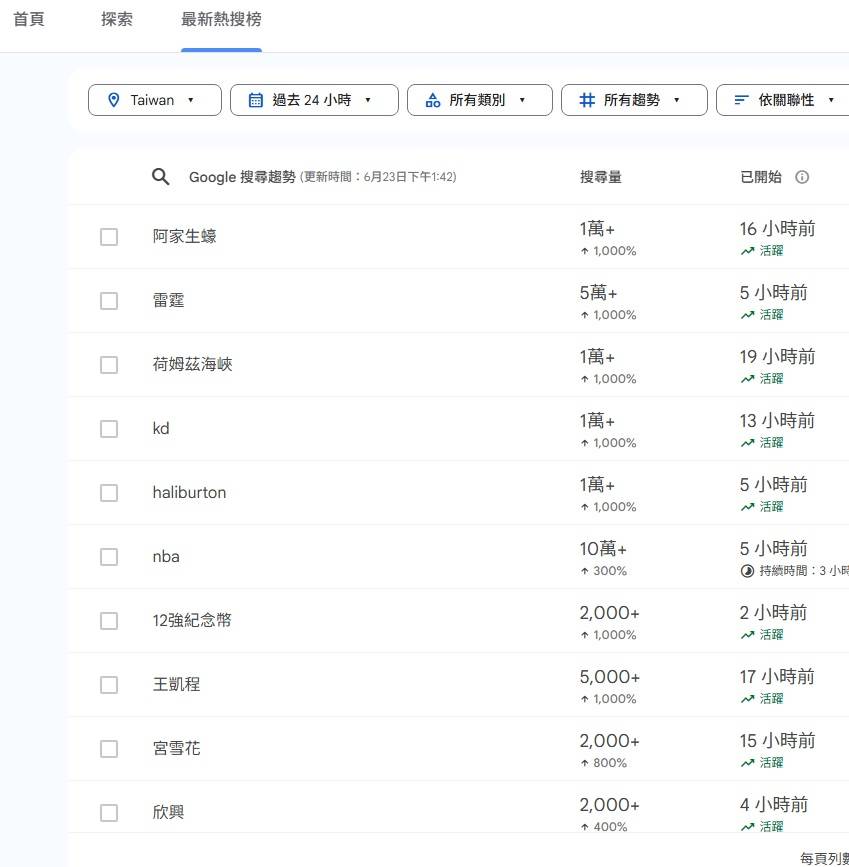Select the checkbox for 雷霆
Image resolution: width=849 pixels, height=867 pixels.
(109, 301)
